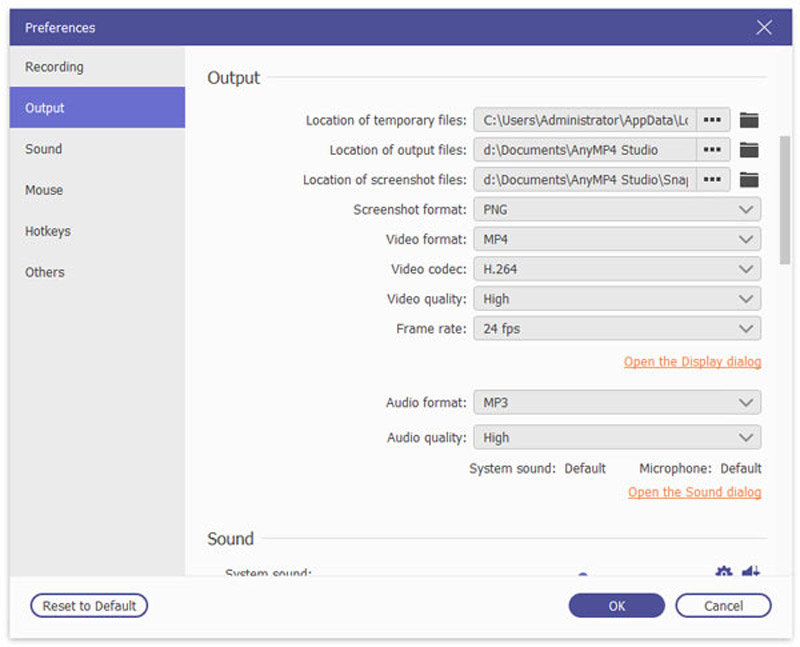Browse for temporary files location
The width and height of the screenshot is (800, 647).
point(712,120)
